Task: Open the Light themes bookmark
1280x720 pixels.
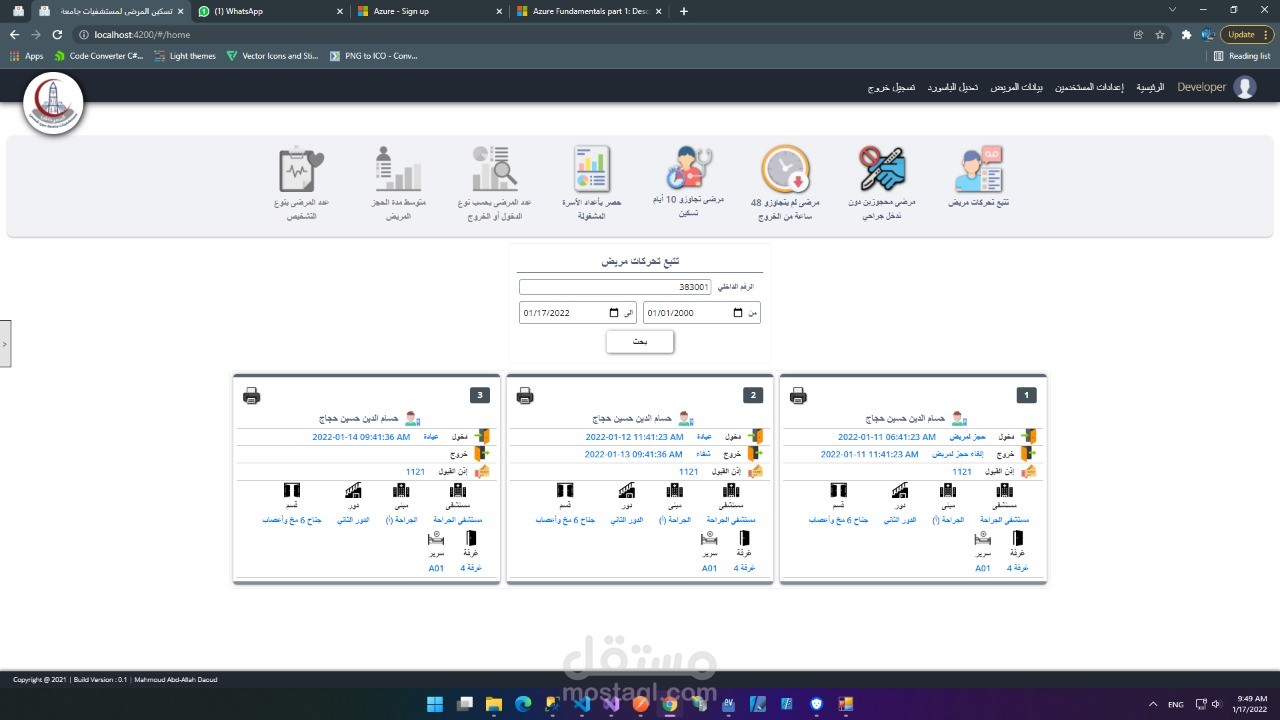Action: 185,56
